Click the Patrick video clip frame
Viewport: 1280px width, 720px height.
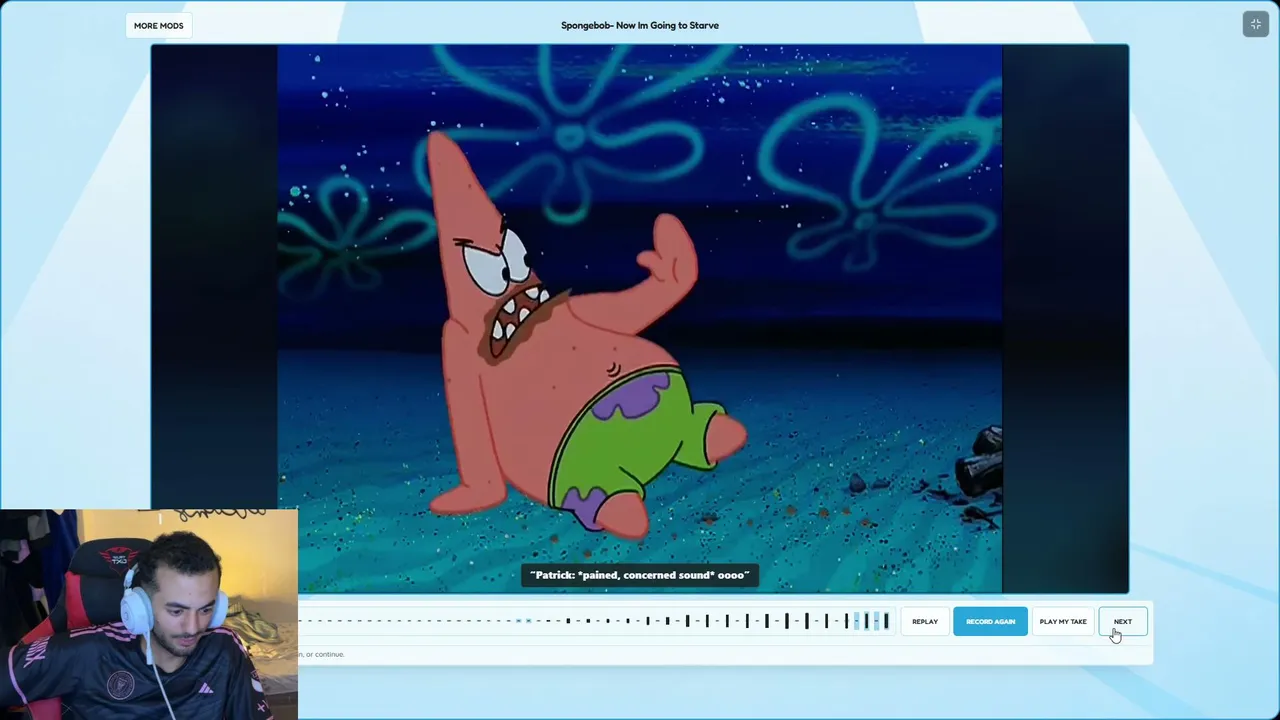pos(640,319)
